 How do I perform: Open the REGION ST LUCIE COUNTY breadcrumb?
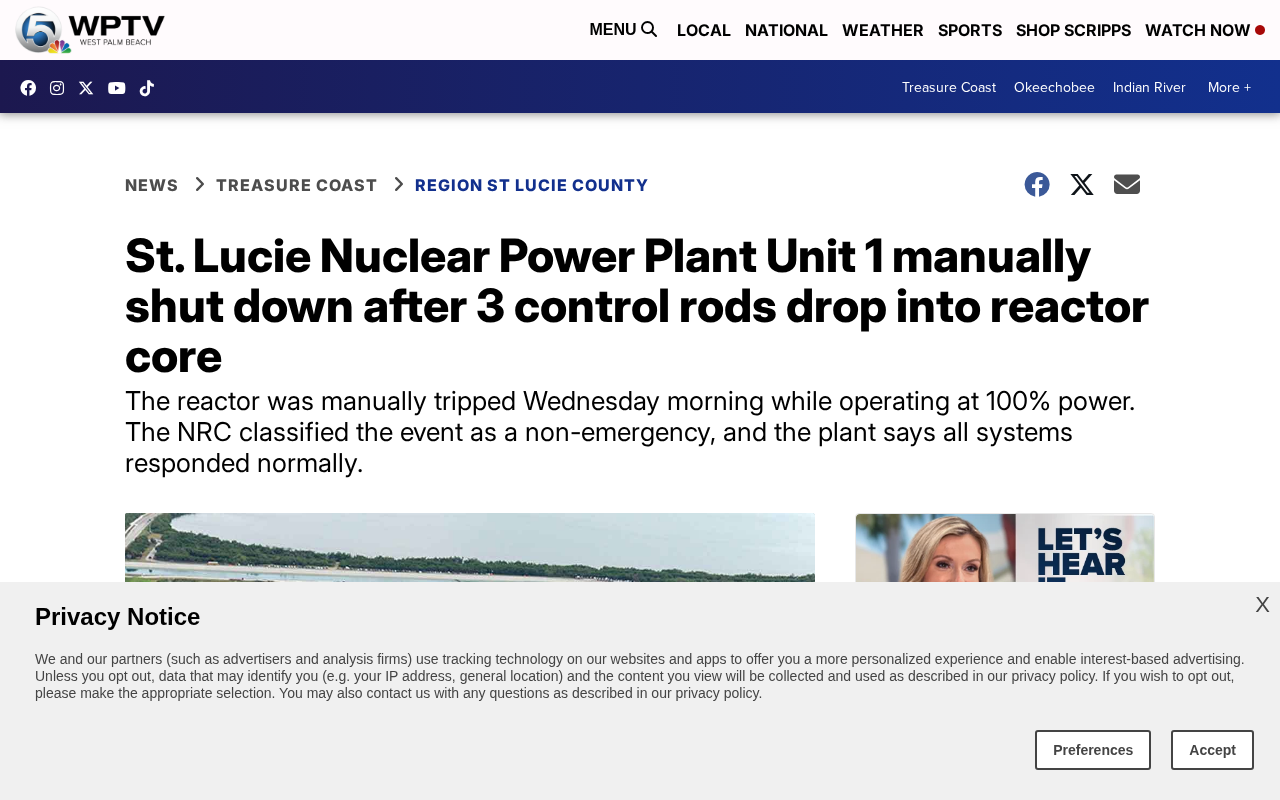point(532,185)
